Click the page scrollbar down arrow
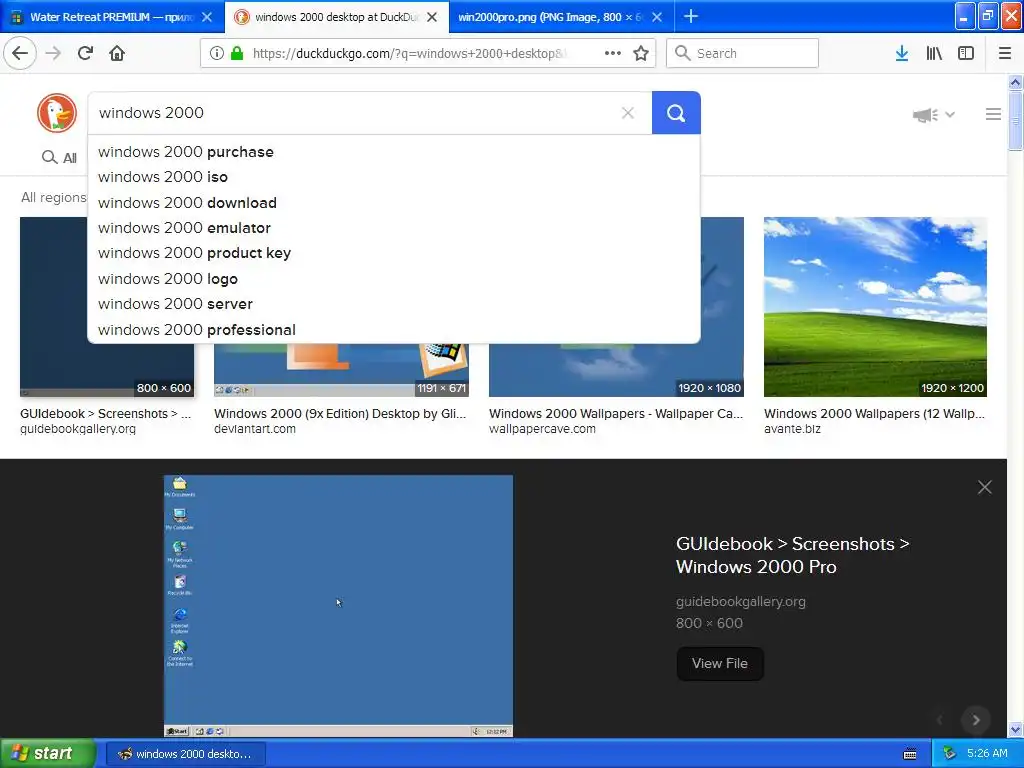This screenshot has height=768, width=1024. [1015, 729]
